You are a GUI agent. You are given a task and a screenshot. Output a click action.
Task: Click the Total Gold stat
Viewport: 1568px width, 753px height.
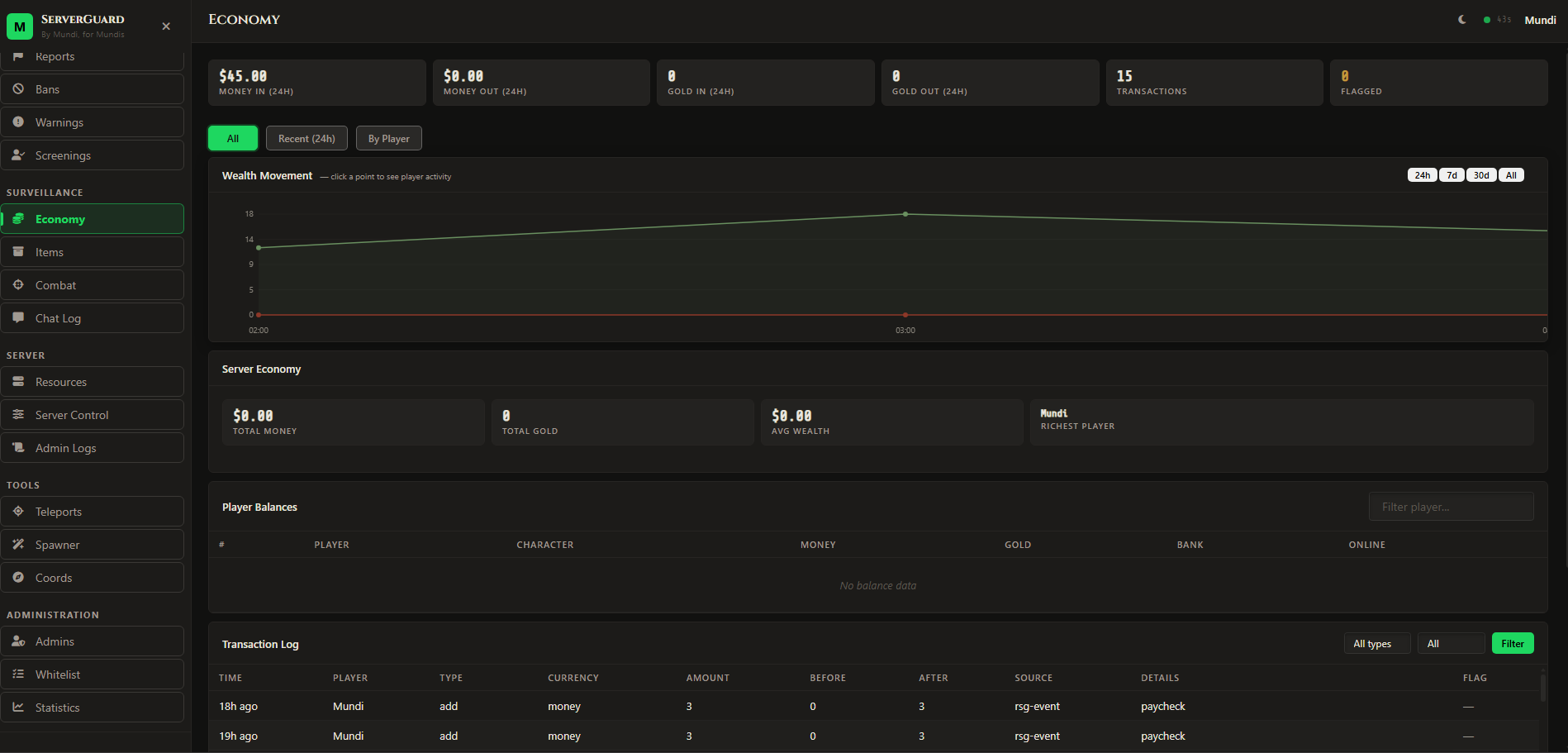click(623, 422)
